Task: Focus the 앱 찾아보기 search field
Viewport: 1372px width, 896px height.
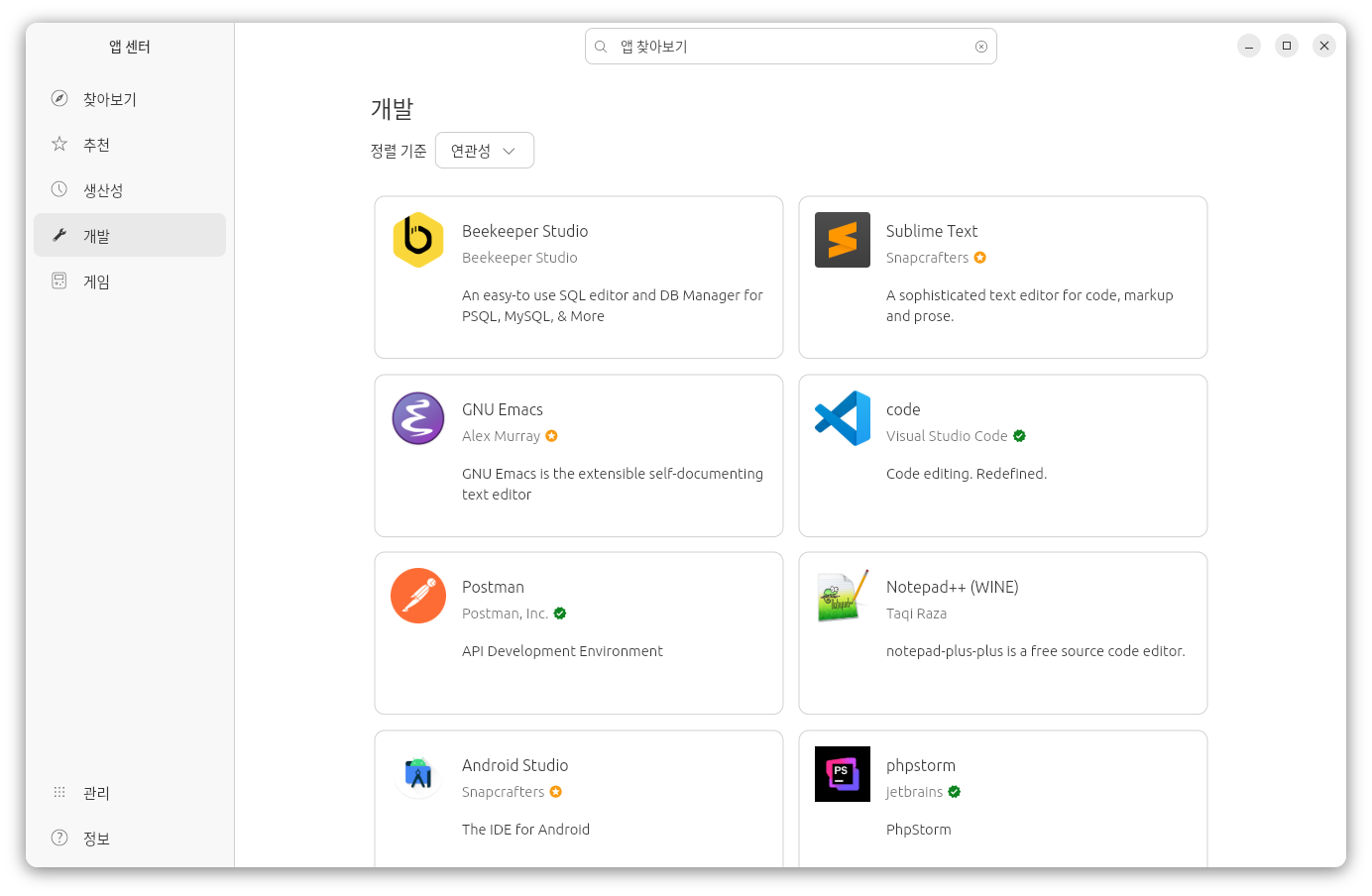Action: 791,47
